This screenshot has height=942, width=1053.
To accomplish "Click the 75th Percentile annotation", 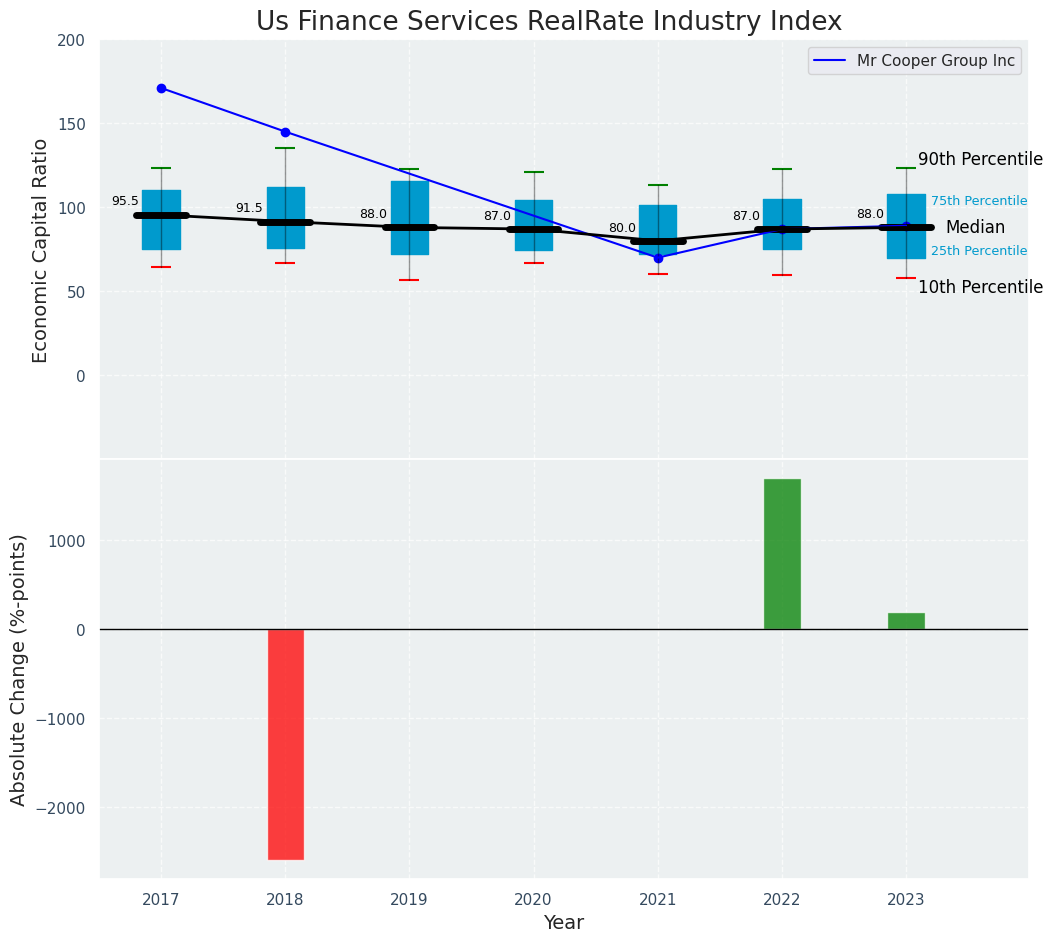I will pos(979,201).
